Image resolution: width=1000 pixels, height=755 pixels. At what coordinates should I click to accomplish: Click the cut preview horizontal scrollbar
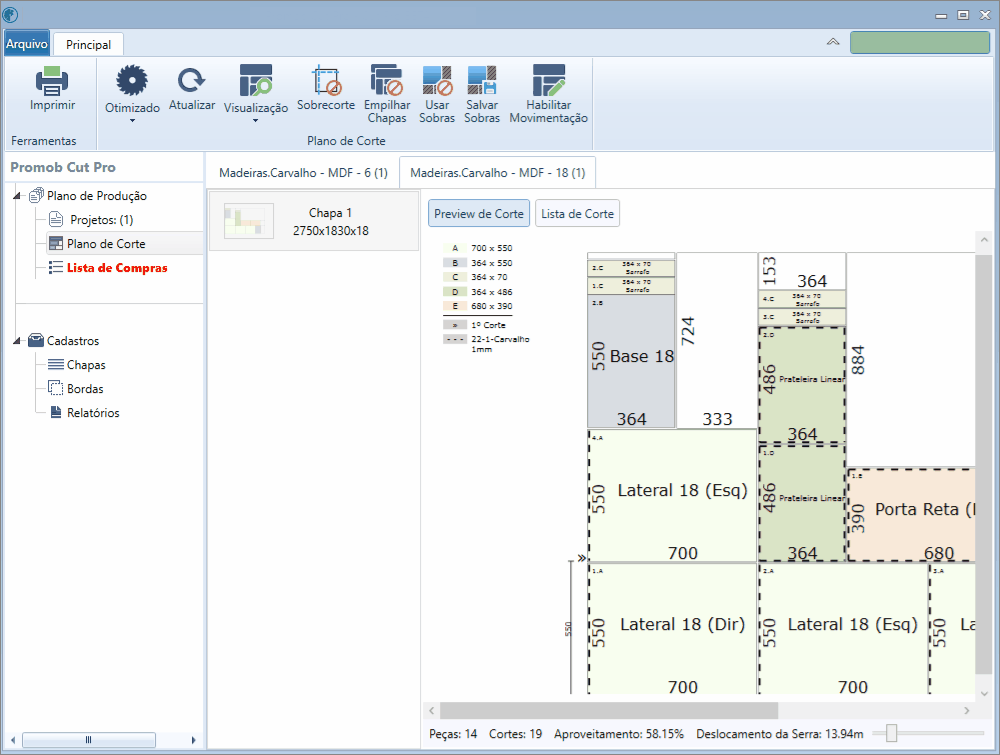click(x=608, y=710)
